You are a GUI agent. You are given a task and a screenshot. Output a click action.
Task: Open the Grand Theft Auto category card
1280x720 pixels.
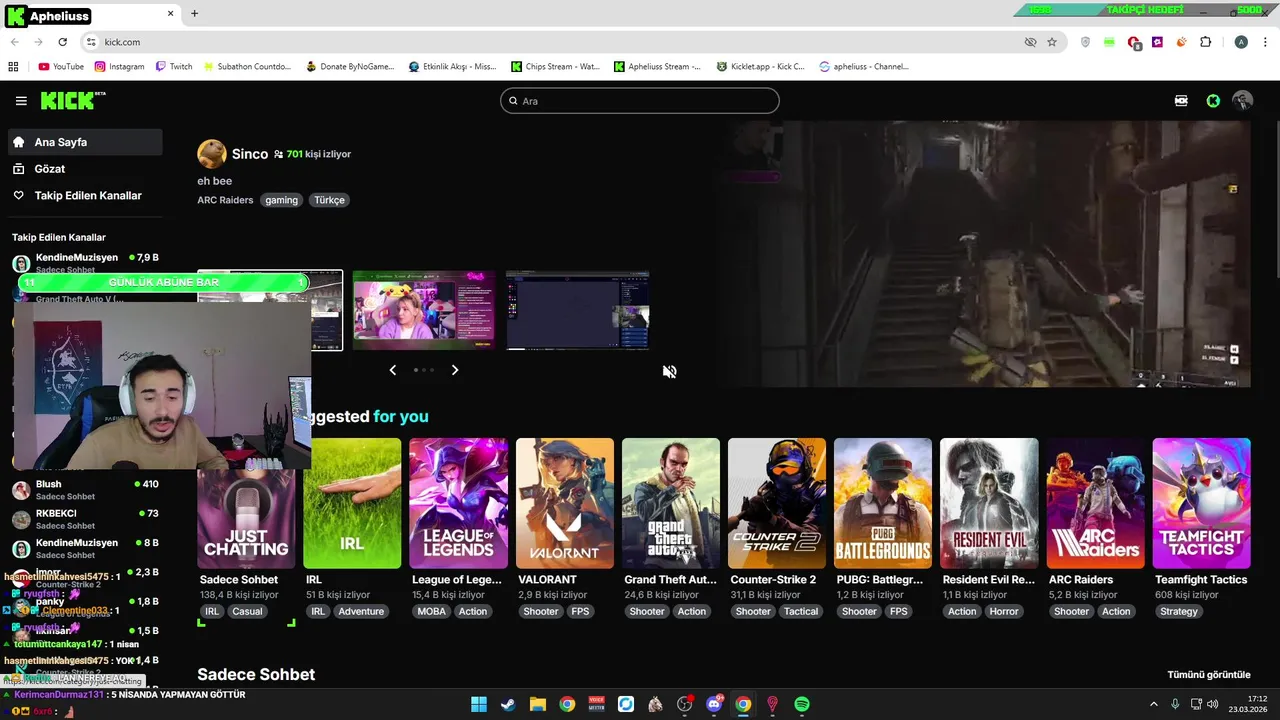(671, 503)
